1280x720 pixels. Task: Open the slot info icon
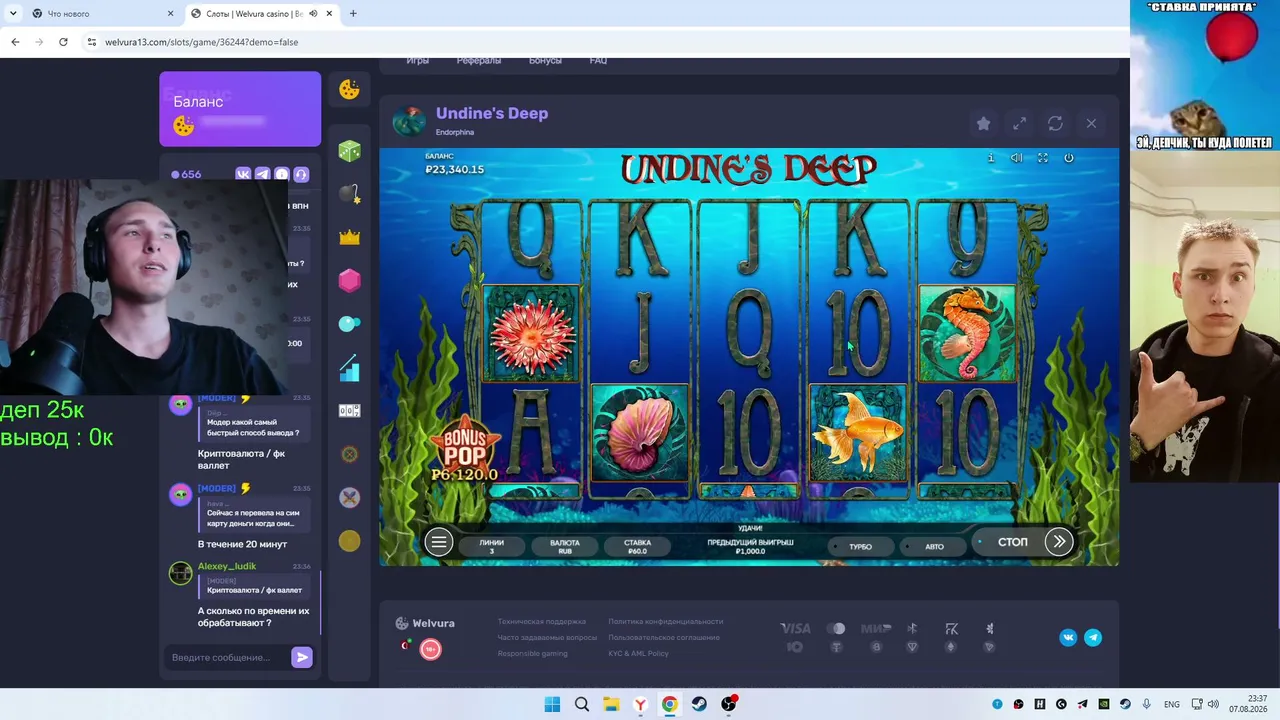991,158
